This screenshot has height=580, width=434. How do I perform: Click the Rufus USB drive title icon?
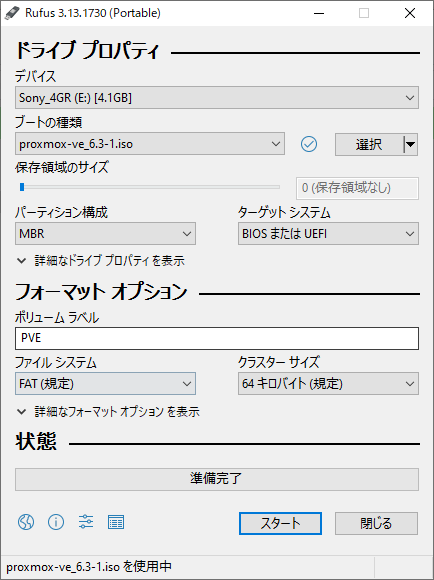[11, 13]
